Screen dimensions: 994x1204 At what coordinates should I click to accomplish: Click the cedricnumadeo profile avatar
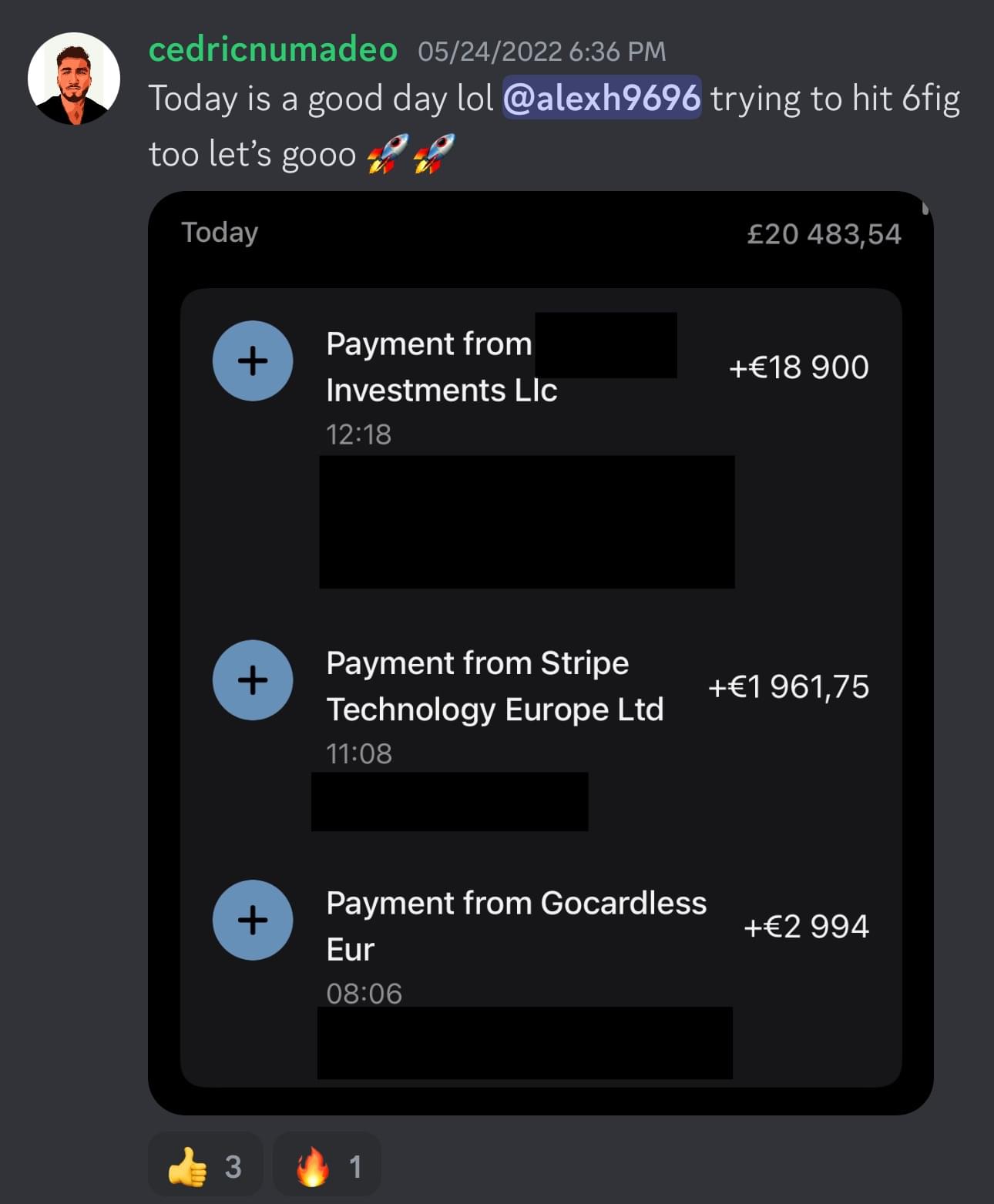coord(74,79)
